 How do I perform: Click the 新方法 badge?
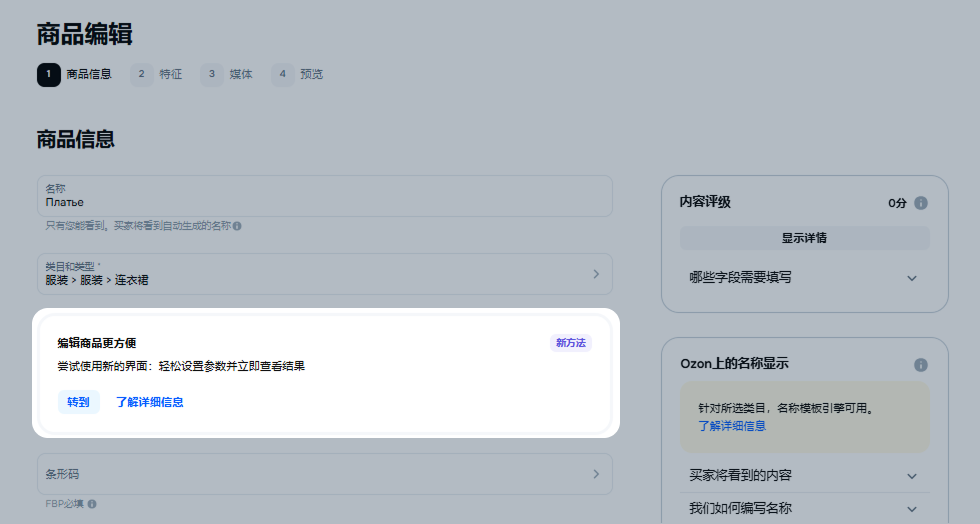pyautogui.click(x=571, y=343)
